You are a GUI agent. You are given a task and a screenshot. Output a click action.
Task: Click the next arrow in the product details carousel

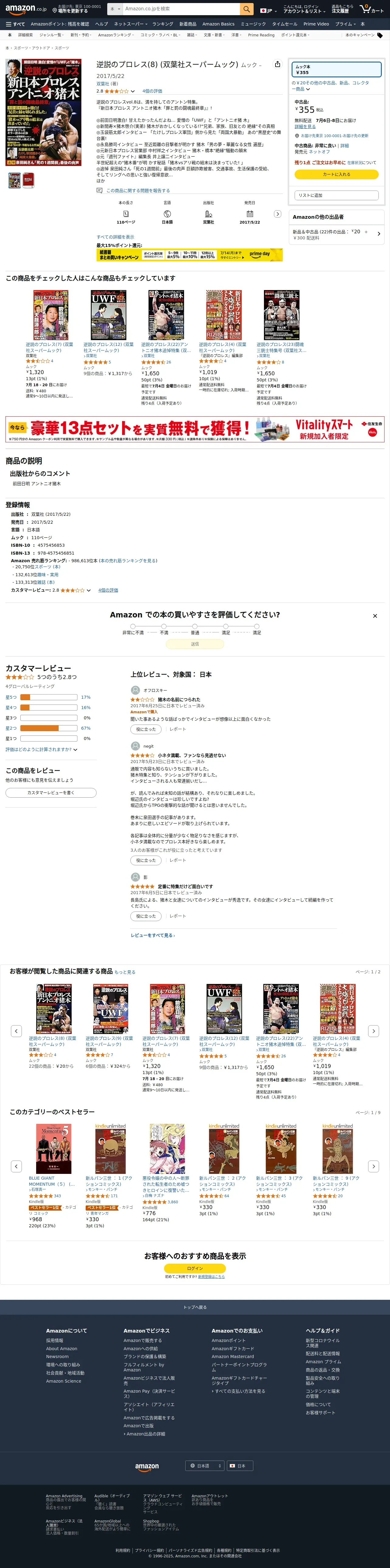[x=278, y=214]
